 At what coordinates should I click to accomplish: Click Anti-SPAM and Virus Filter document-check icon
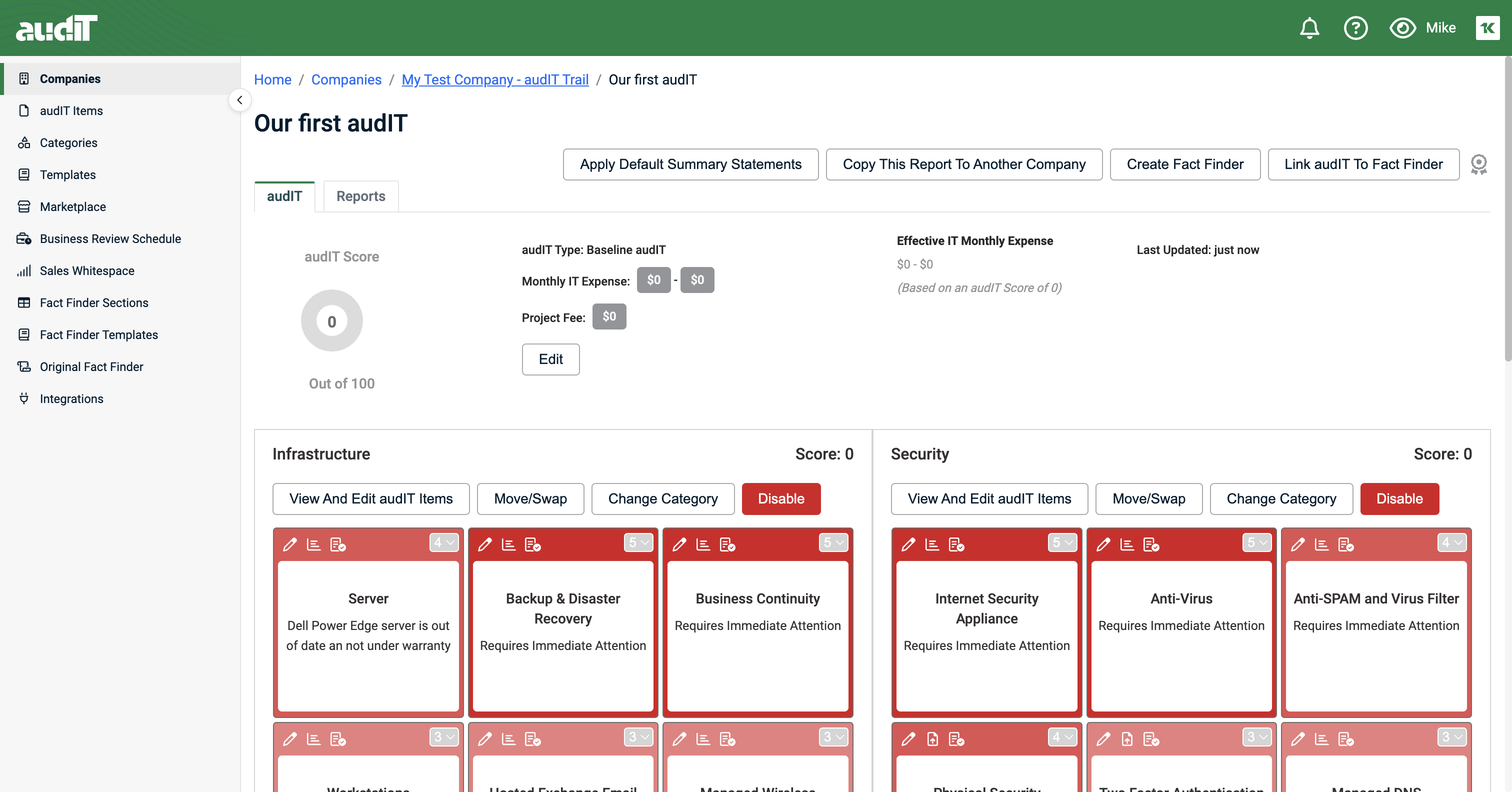[x=1346, y=544]
